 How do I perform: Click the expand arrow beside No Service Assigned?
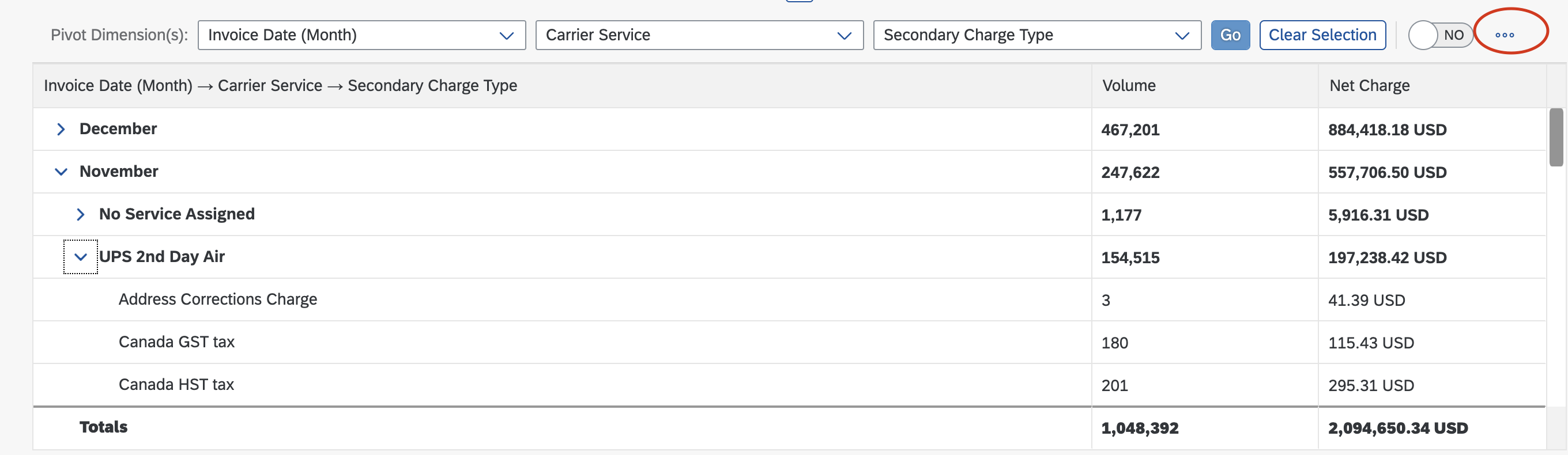pyautogui.click(x=81, y=214)
